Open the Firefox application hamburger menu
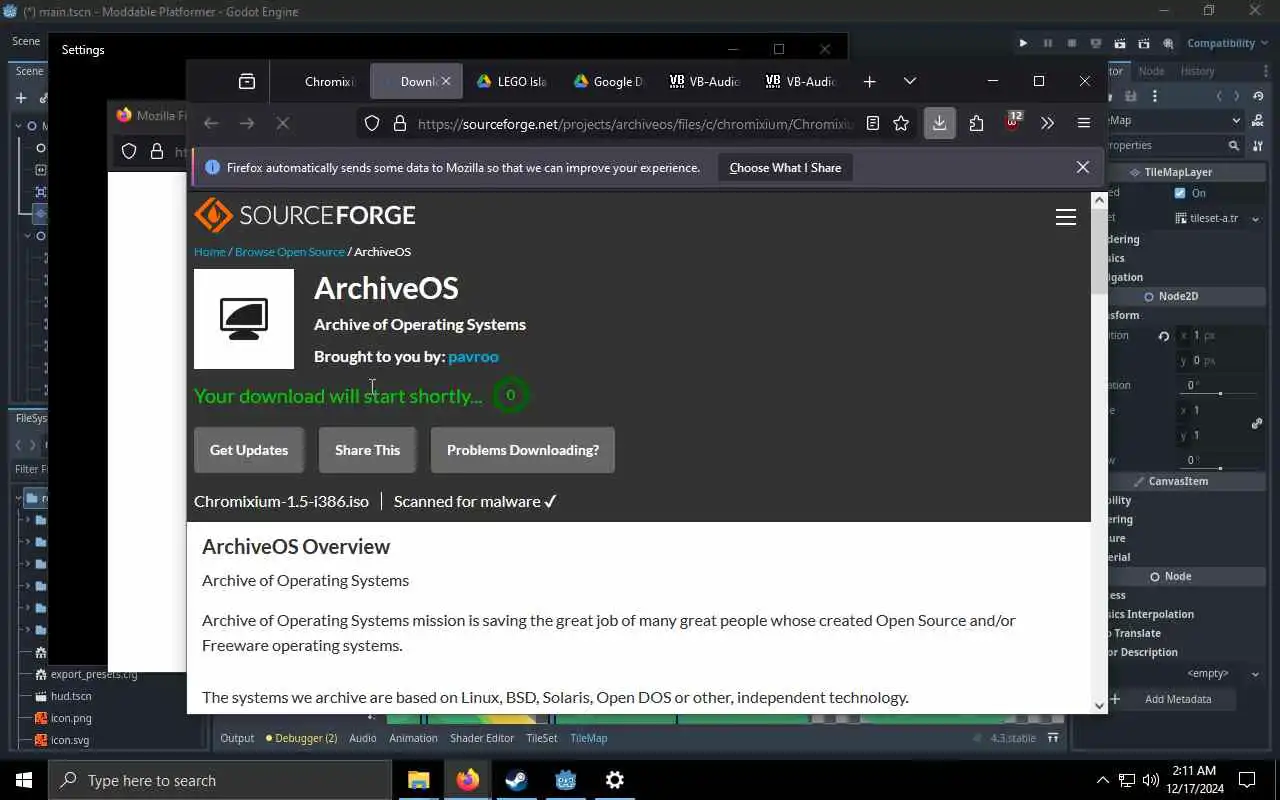 click(1083, 123)
